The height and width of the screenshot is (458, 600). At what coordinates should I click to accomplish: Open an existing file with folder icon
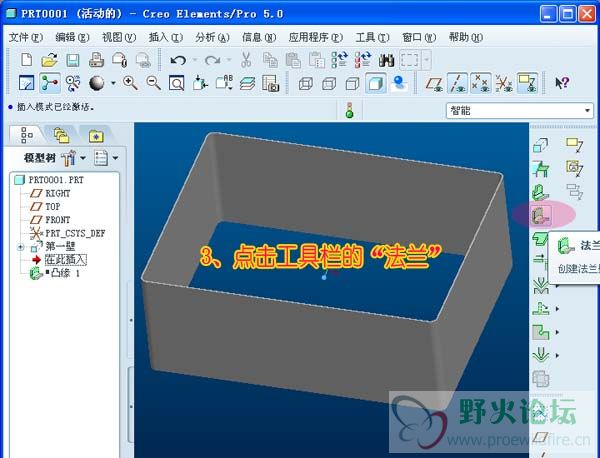tap(50, 60)
